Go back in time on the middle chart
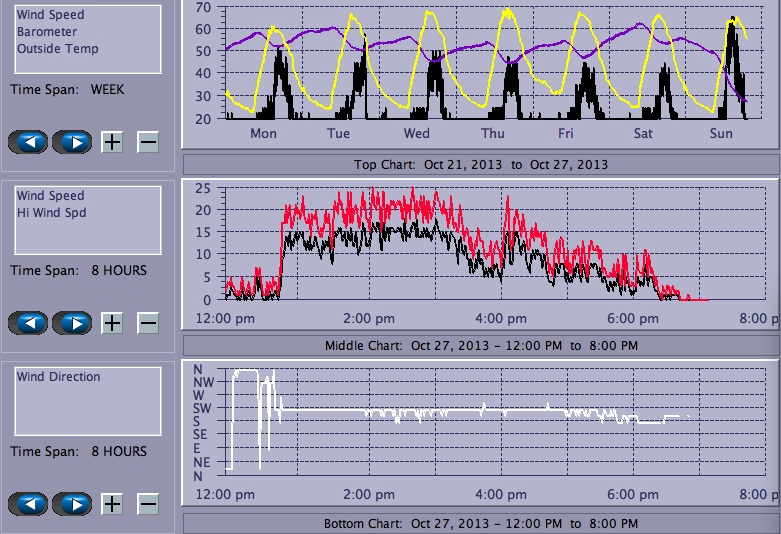 click(29, 322)
